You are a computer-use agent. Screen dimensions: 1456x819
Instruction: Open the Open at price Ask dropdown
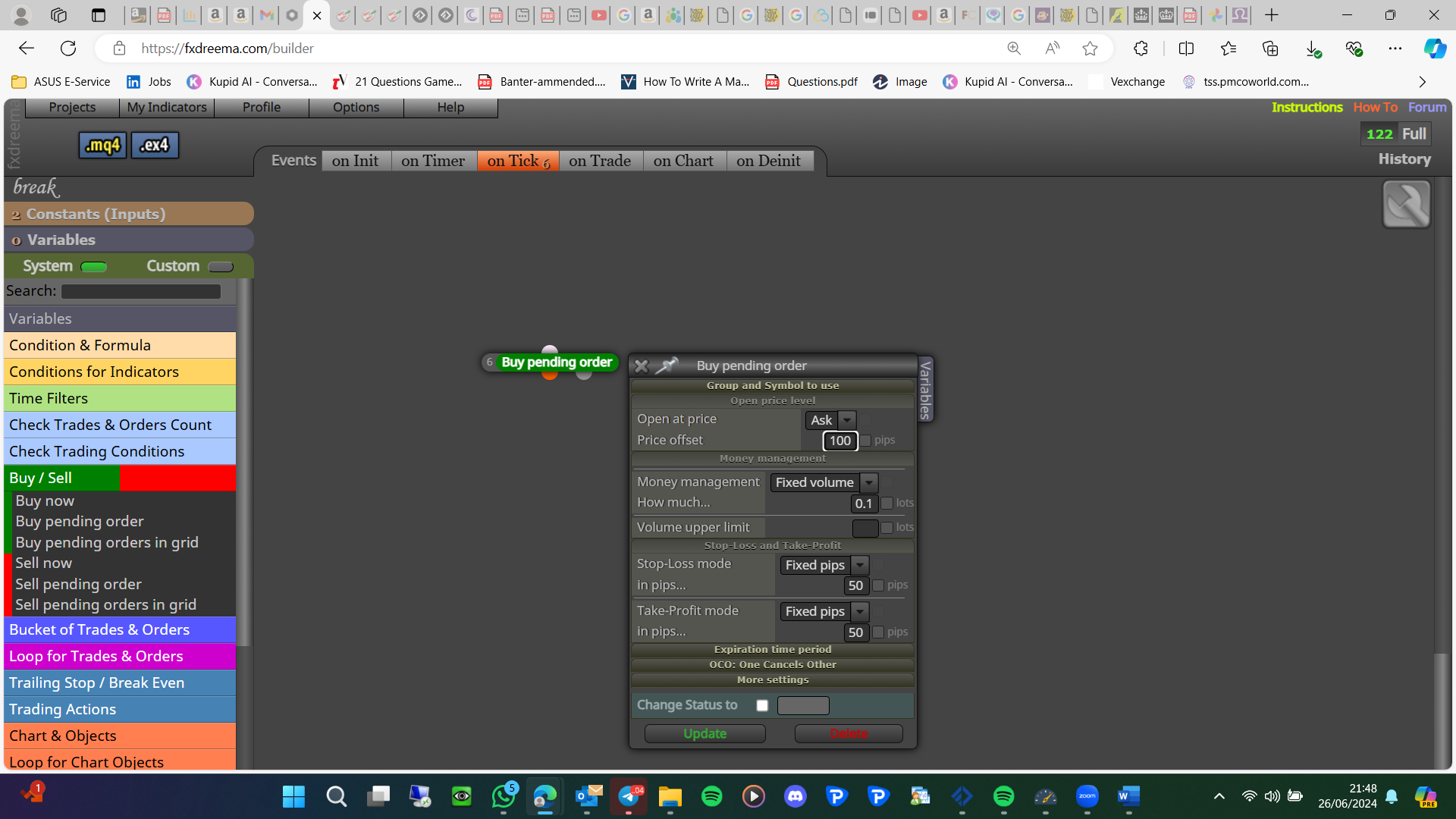click(831, 420)
